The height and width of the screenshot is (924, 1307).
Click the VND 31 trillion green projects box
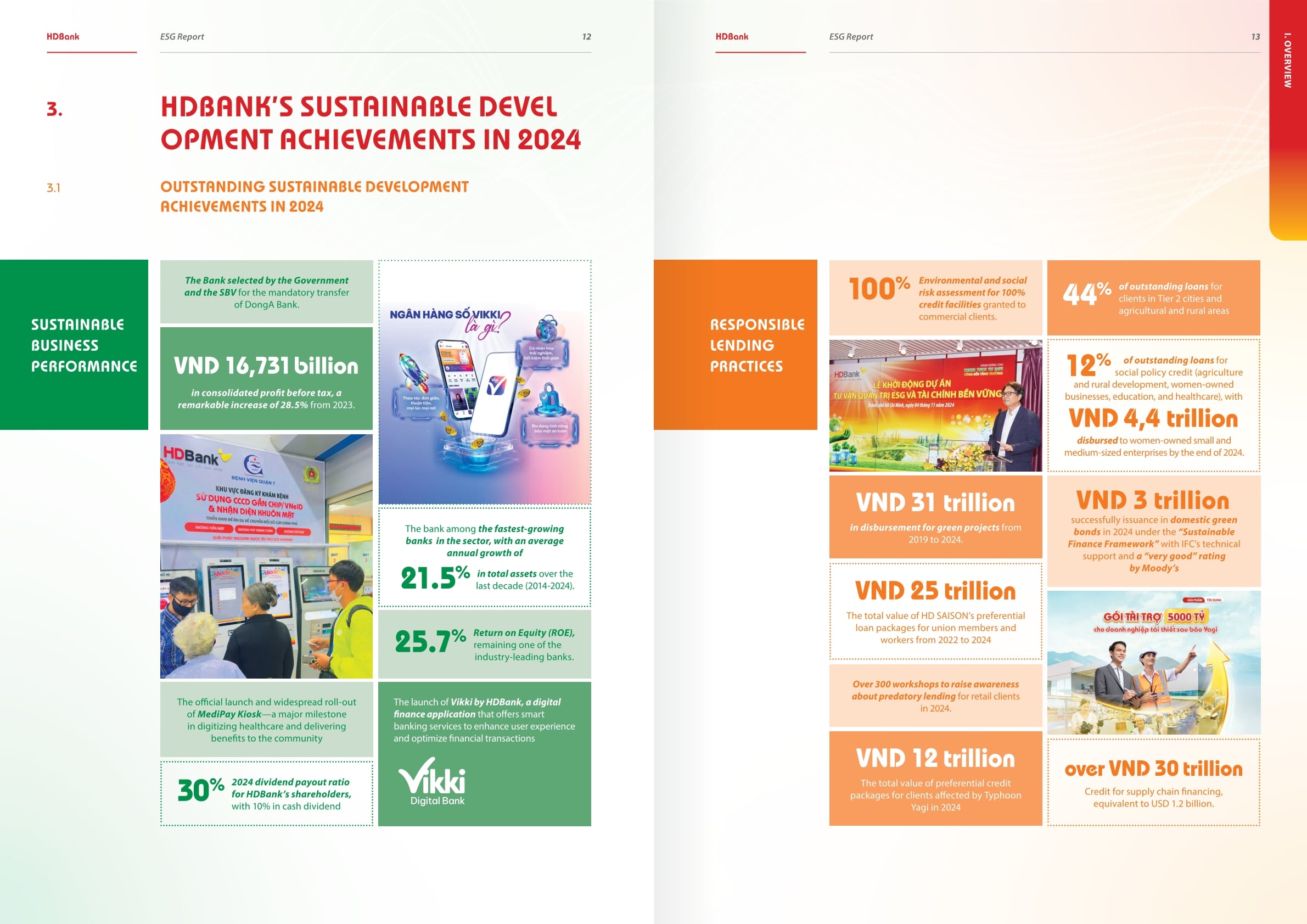coord(935,517)
